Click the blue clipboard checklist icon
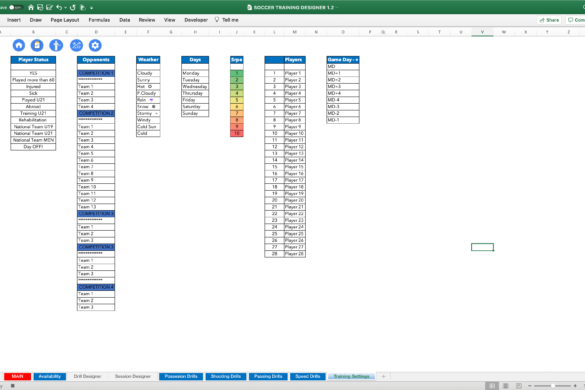This screenshot has height=390, width=585. pos(37,45)
